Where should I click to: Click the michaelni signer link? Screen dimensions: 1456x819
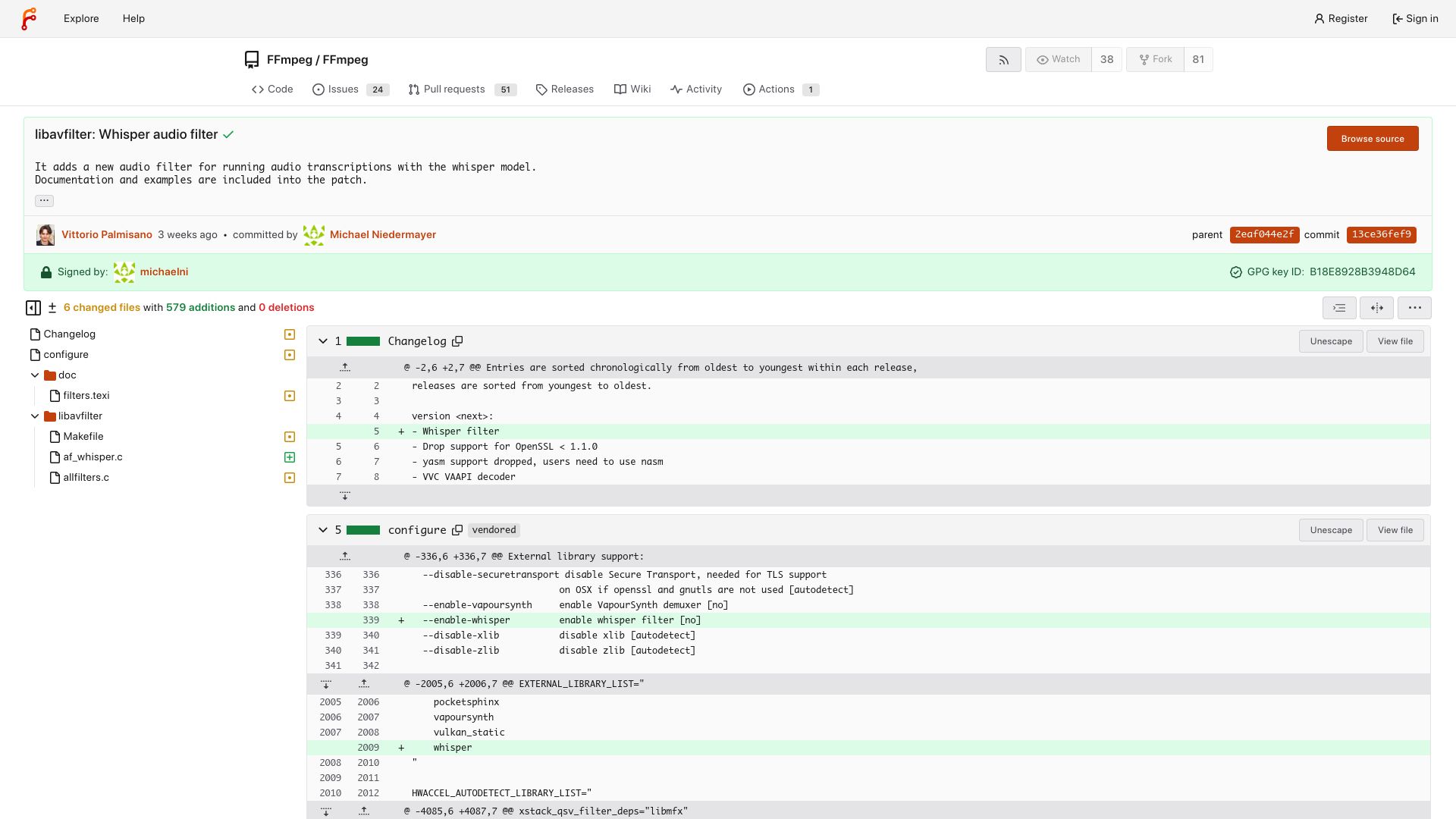click(164, 272)
